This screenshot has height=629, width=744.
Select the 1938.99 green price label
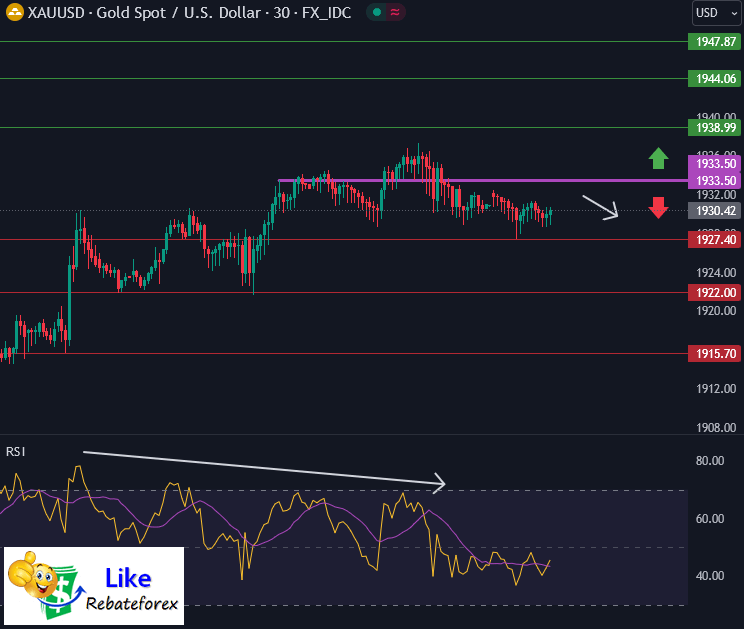click(715, 127)
